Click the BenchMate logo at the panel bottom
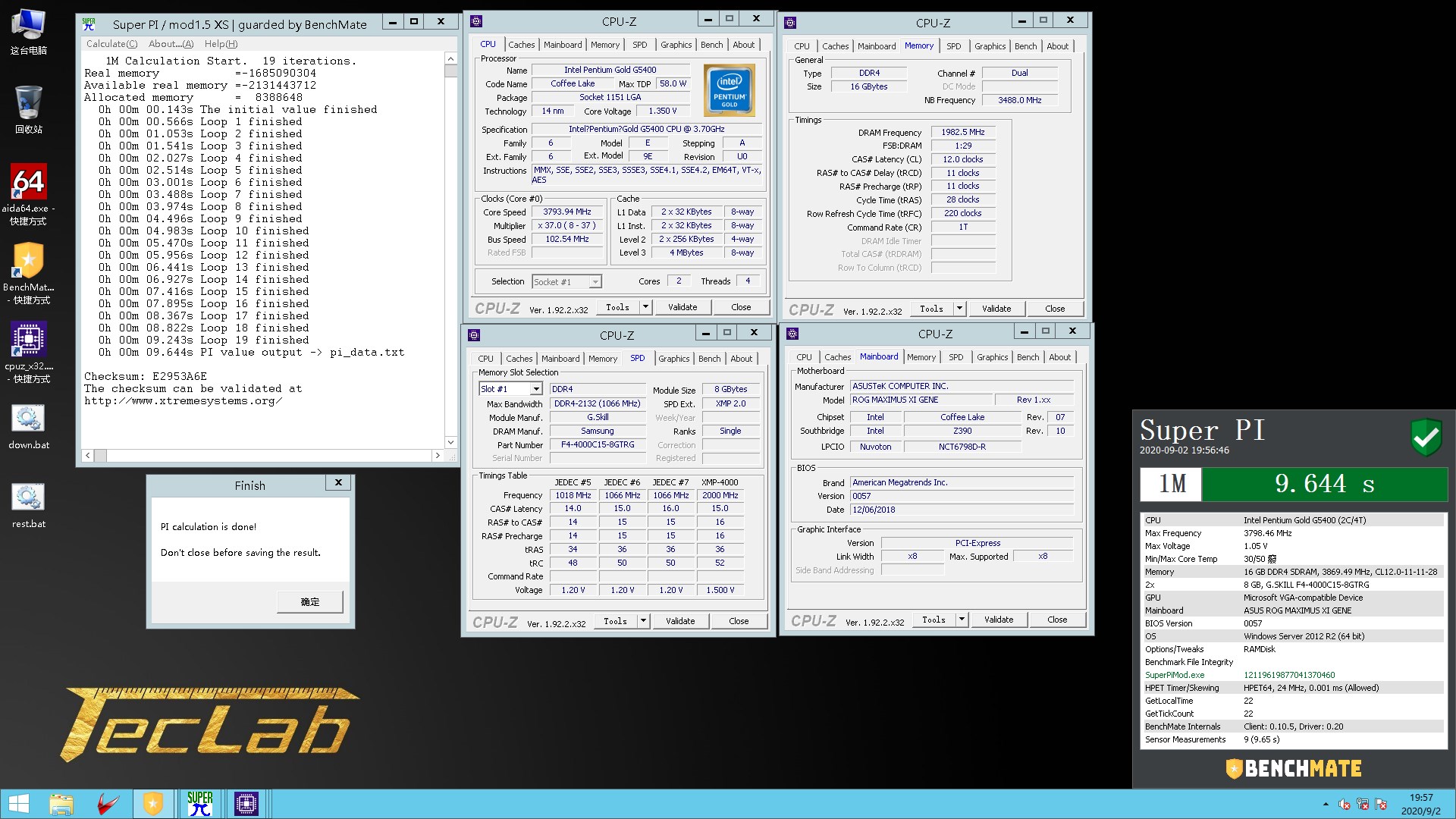1456x819 pixels. (1294, 768)
